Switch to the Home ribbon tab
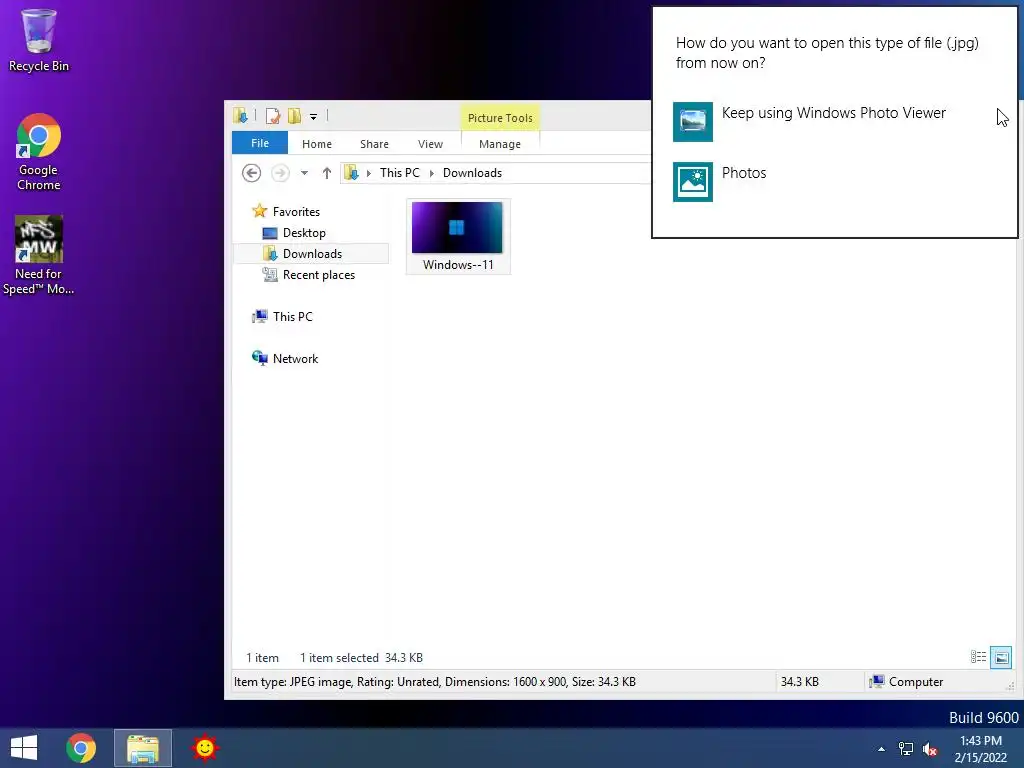The height and width of the screenshot is (768, 1024). [317, 144]
